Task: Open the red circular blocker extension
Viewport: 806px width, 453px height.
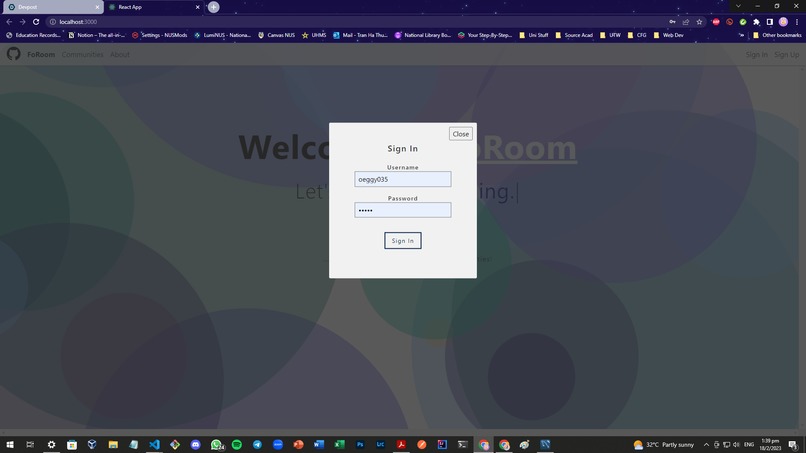Action: (x=729, y=22)
